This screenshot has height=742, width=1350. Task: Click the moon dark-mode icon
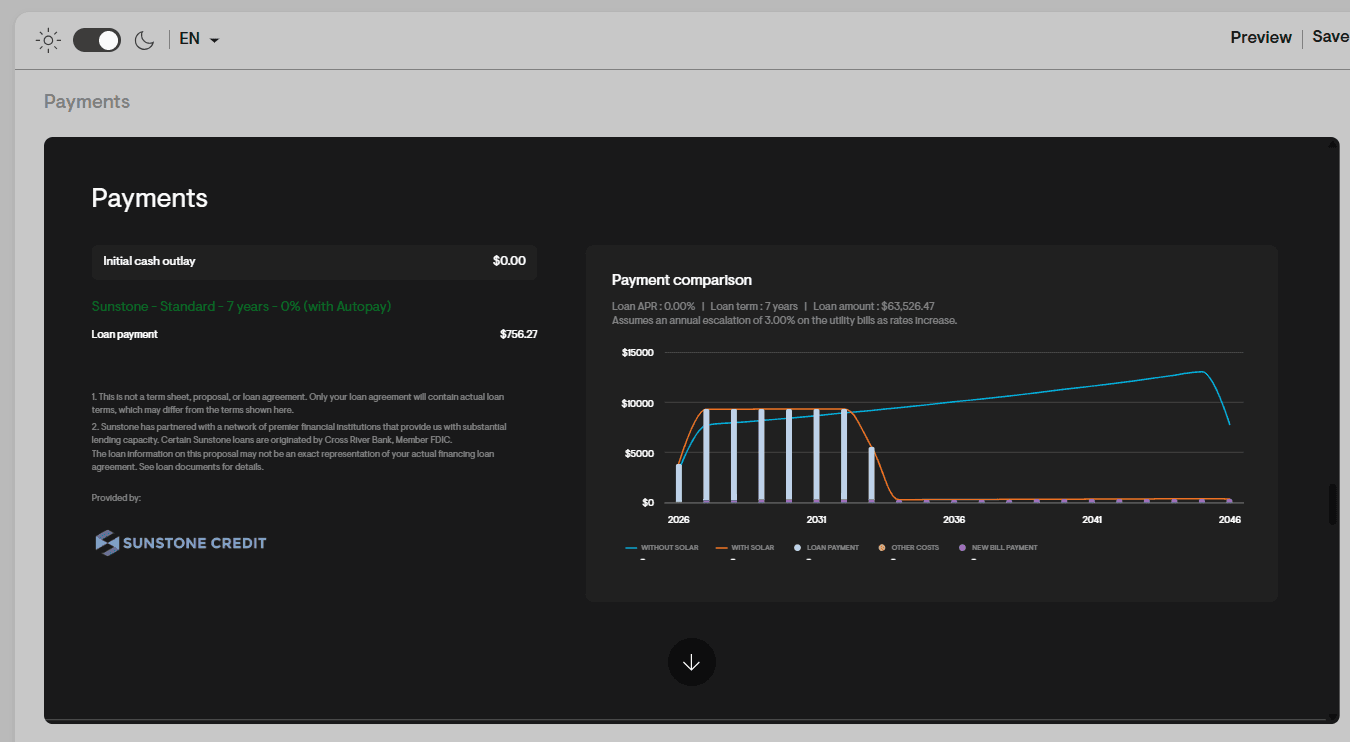coord(145,40)
